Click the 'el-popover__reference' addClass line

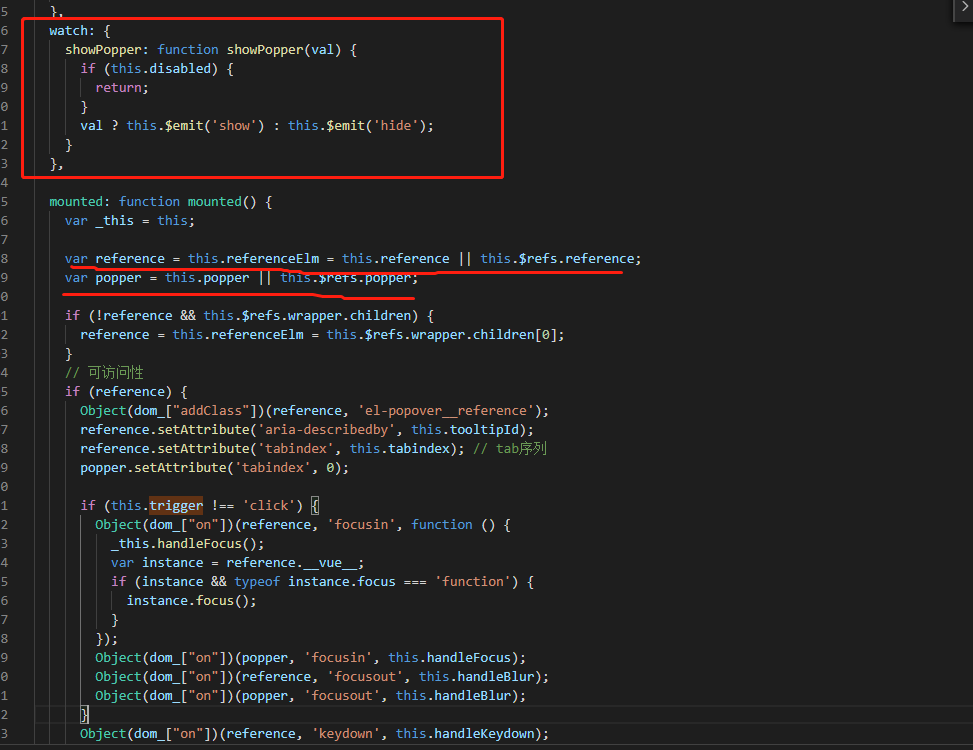315,411
